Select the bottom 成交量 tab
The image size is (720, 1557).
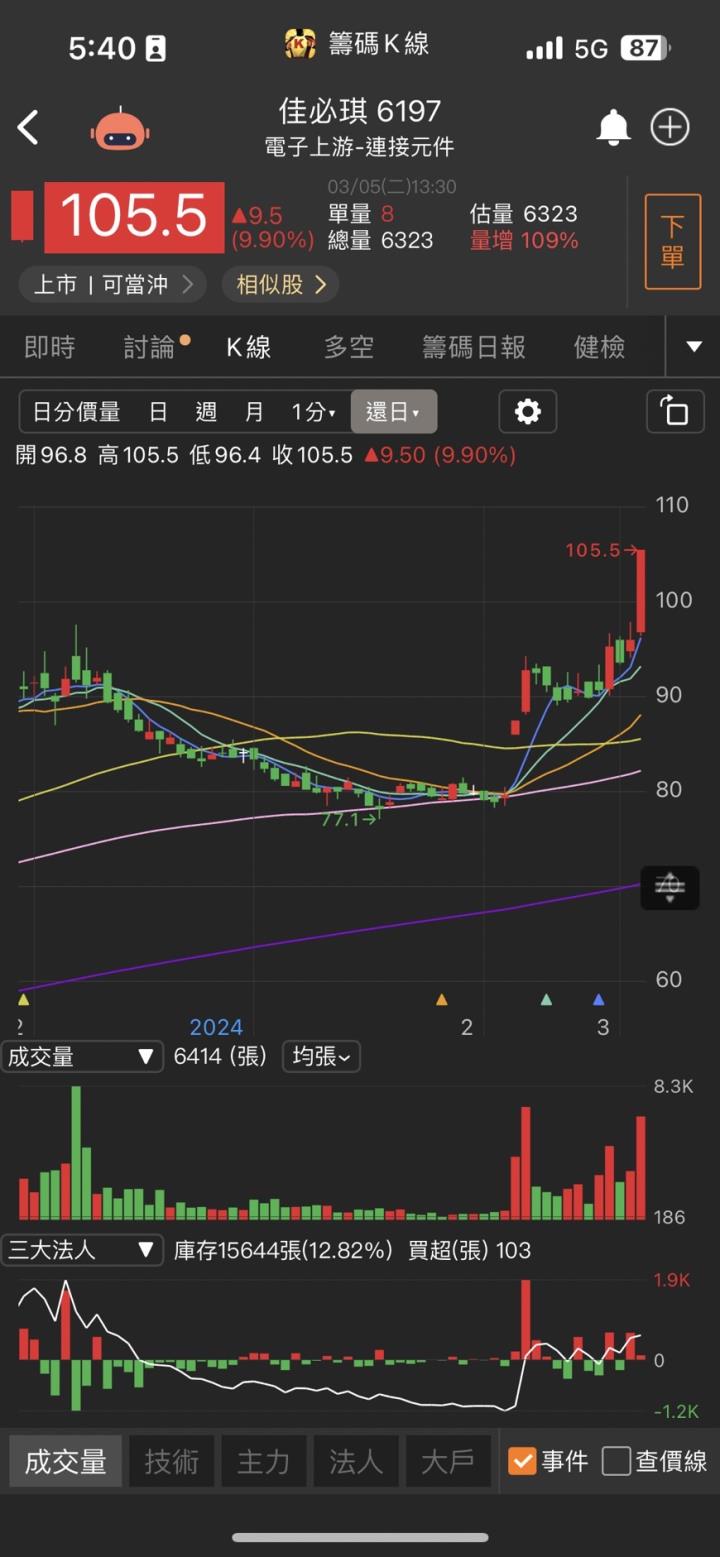[x=66, y=1461]
